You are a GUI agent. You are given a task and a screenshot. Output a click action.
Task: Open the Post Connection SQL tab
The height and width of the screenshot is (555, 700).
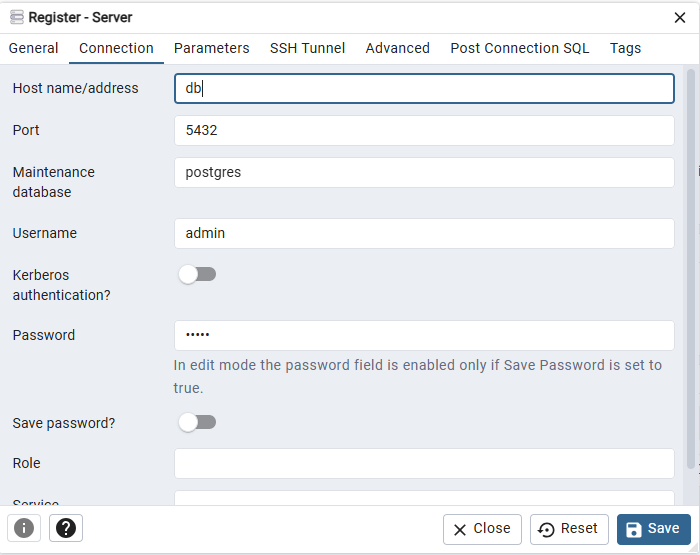coord(519,48)
